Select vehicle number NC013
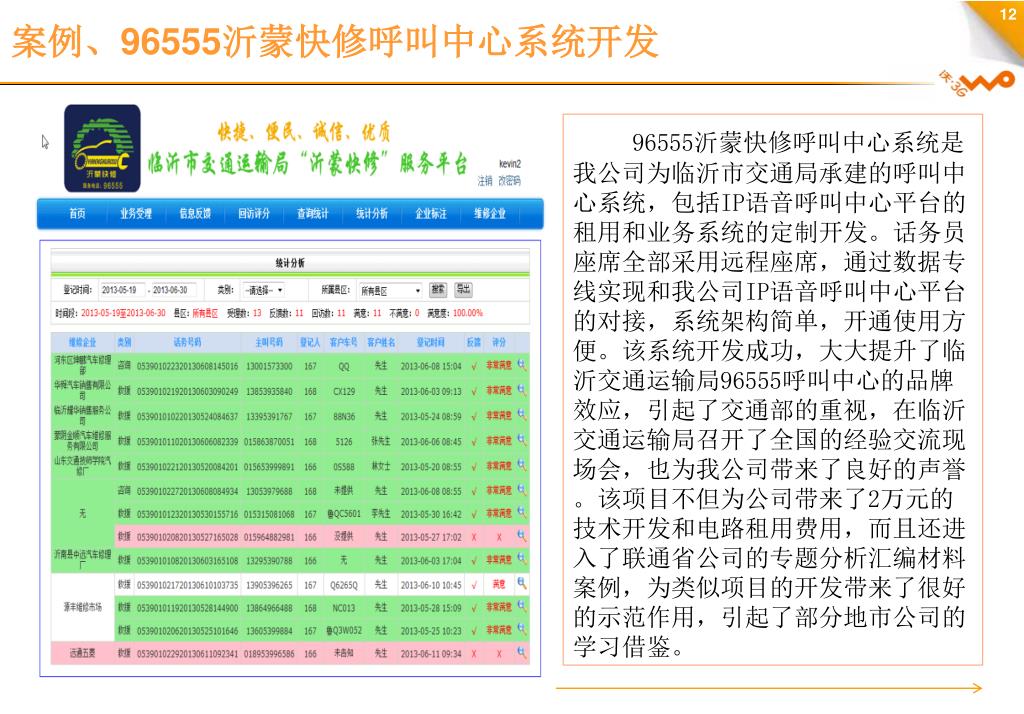Viewport: 1024px width, 714px height. pos(344,608)
